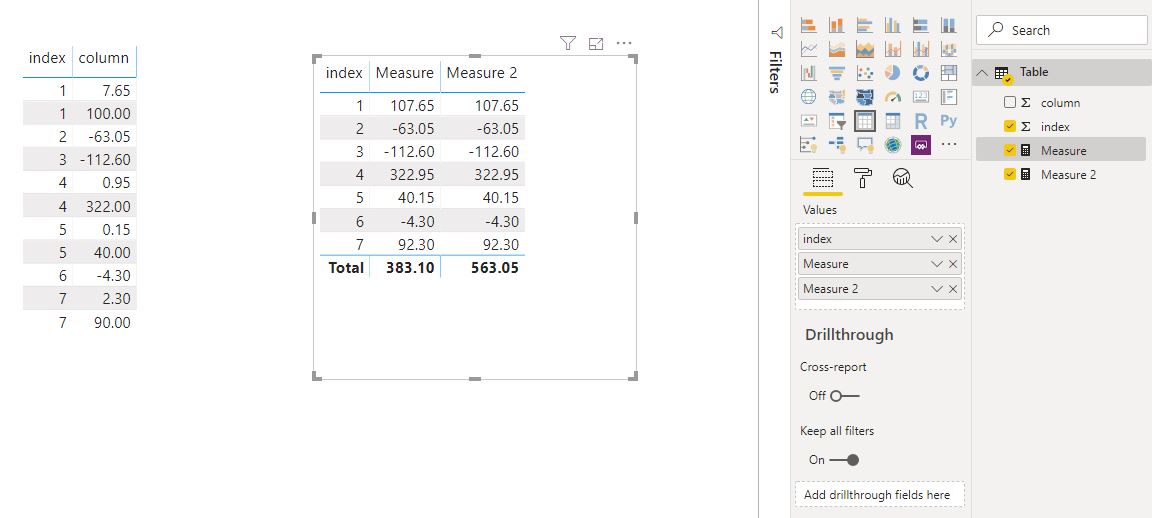The height and width of the screenshot is (518, 1152).
Task: Switch to the Analytics magnifier tab
Action: (902, 178)
